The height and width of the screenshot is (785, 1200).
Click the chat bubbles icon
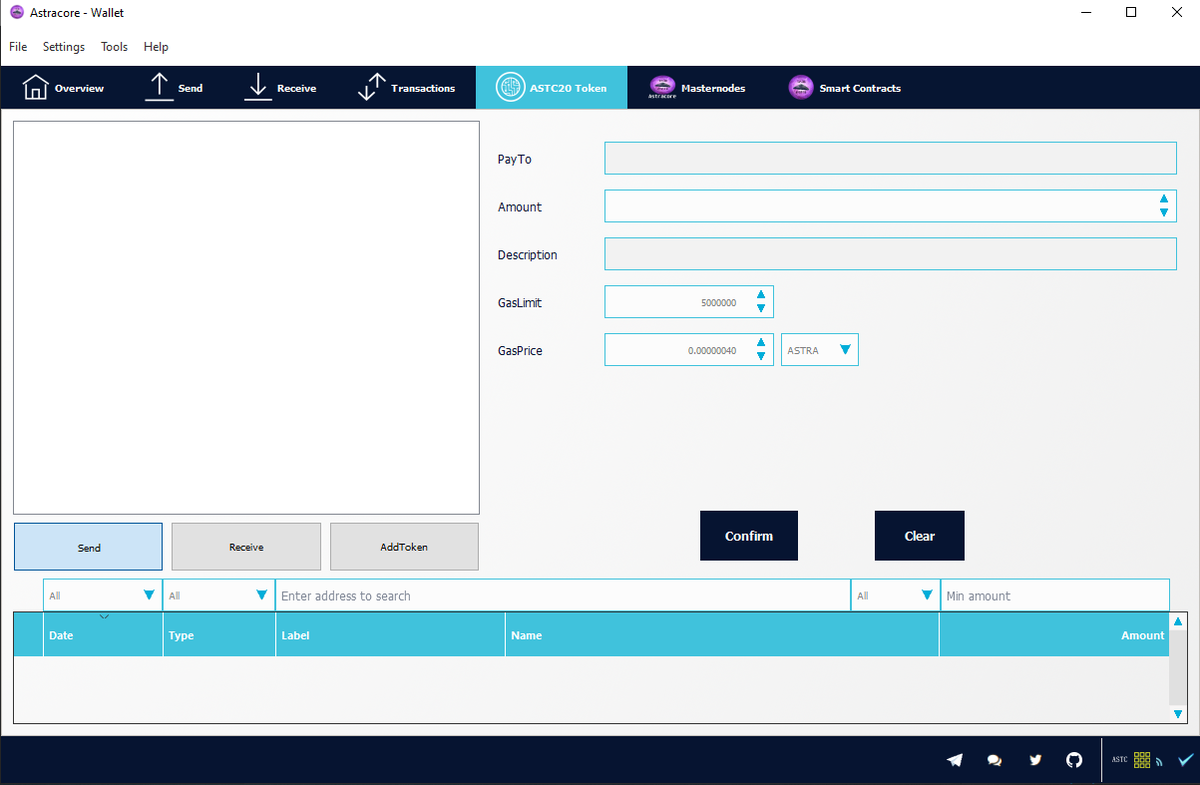(x=994, y=760)
